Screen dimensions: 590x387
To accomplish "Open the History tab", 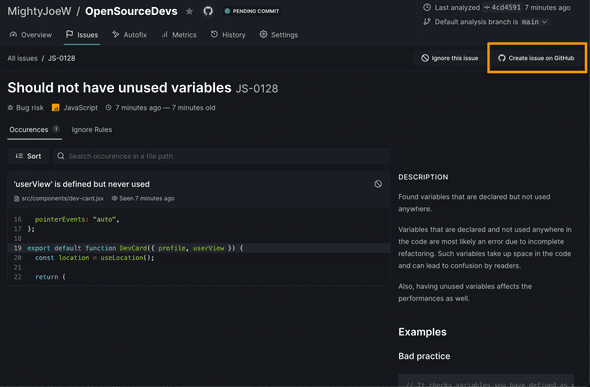I will point(228,35).
